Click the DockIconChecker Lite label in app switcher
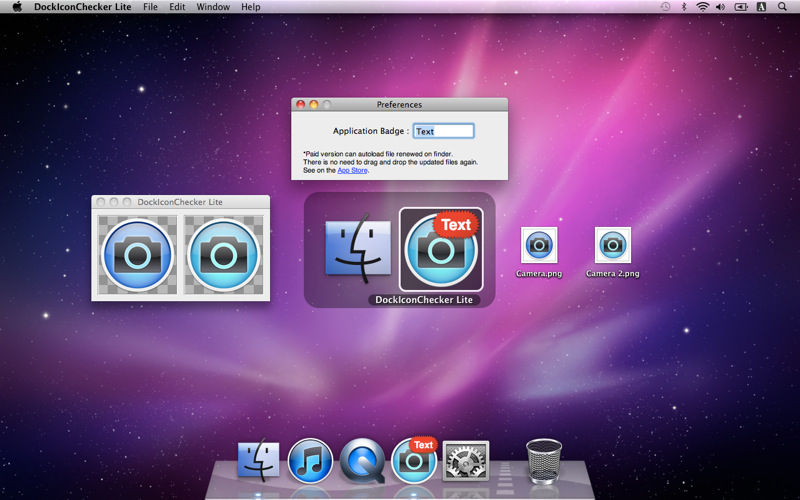Viewport: 800px width, 500px height. click(x=424, y=299)
